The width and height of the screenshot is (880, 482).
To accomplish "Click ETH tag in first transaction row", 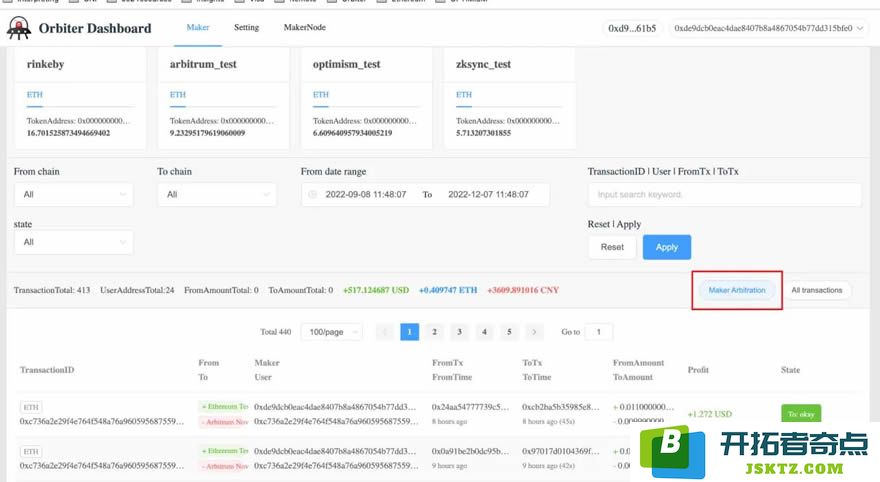I will coord(31,407).
